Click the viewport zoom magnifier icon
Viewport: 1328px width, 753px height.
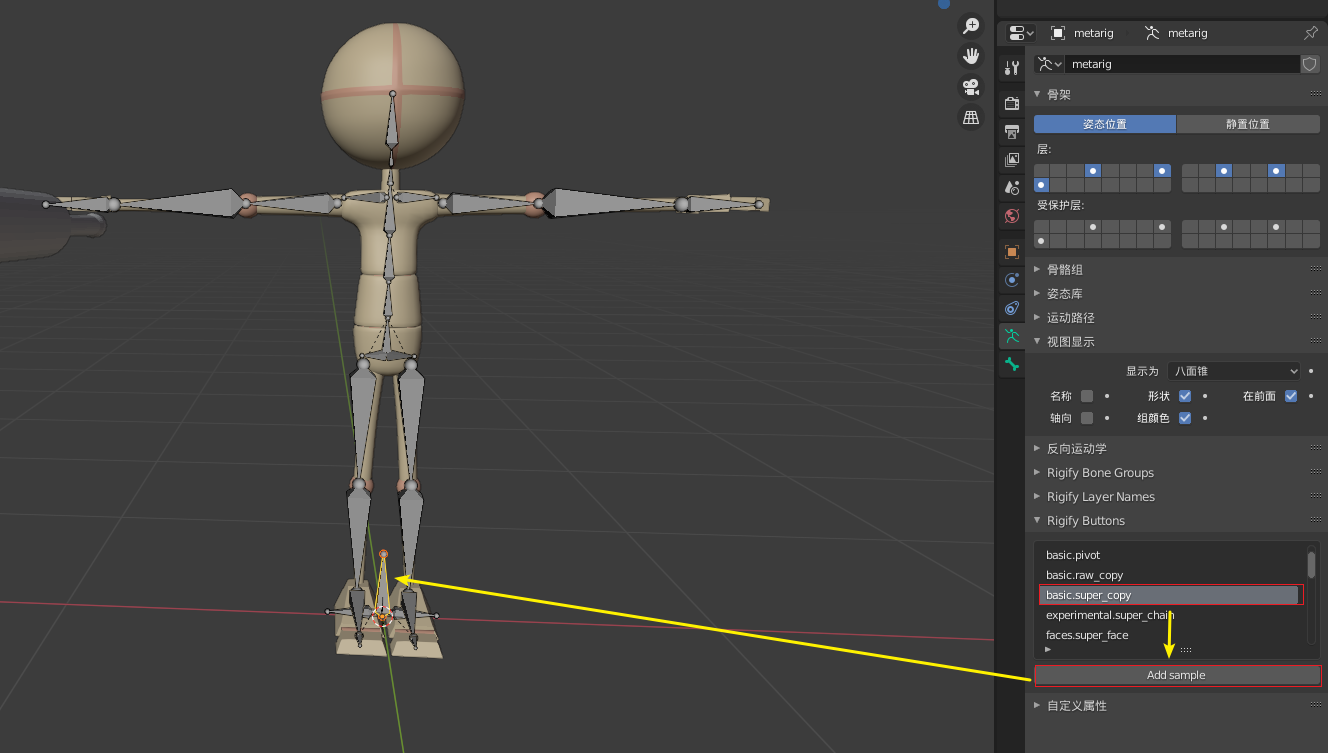pyautogui.click(x=970, y=25)
